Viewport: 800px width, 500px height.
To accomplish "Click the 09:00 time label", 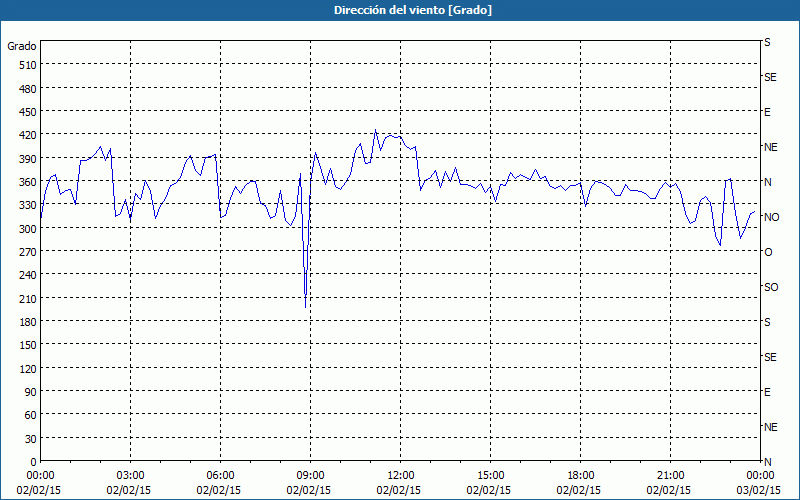I will 311,476.
